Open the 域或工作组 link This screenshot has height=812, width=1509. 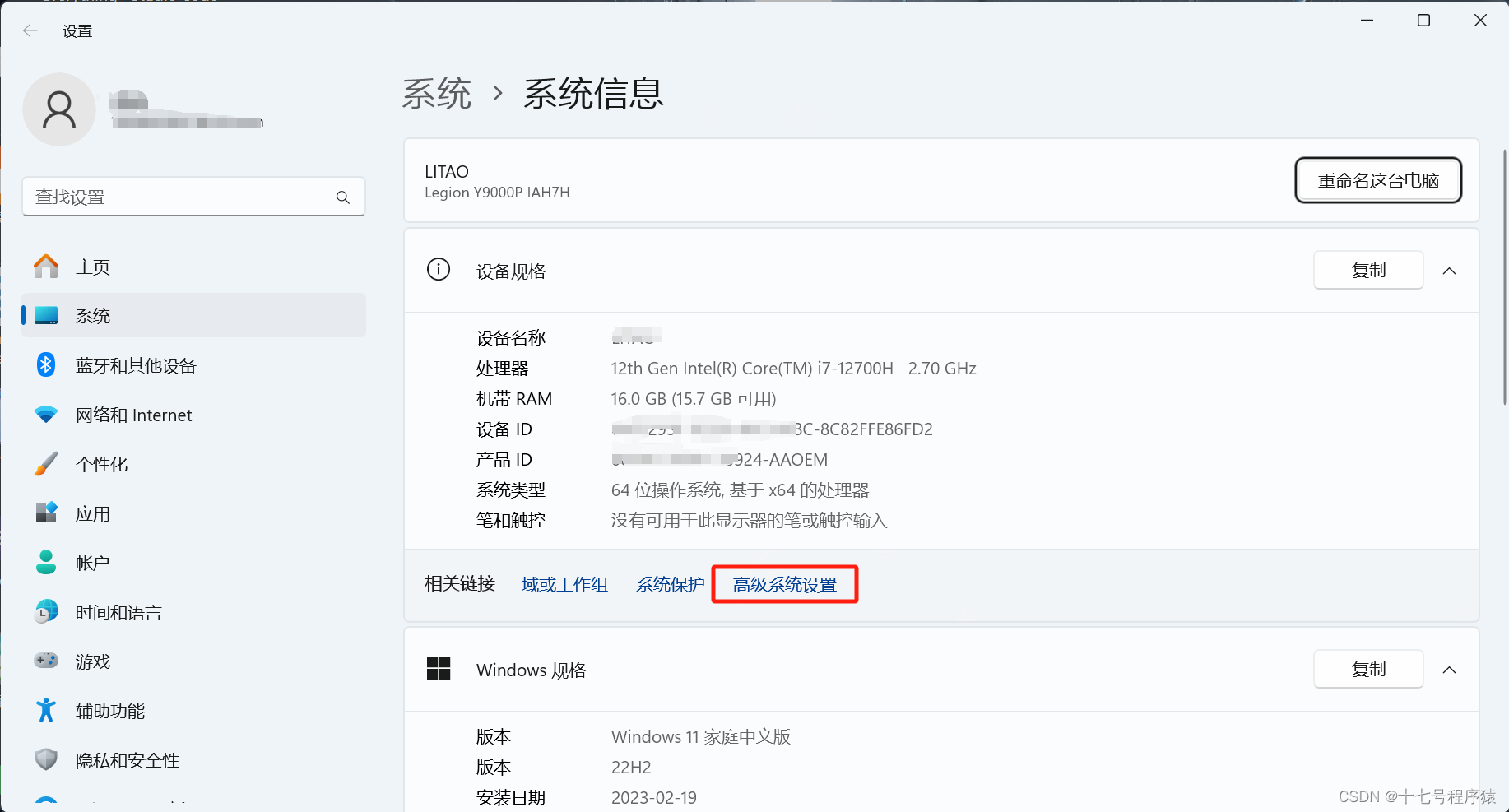[564, 585]
